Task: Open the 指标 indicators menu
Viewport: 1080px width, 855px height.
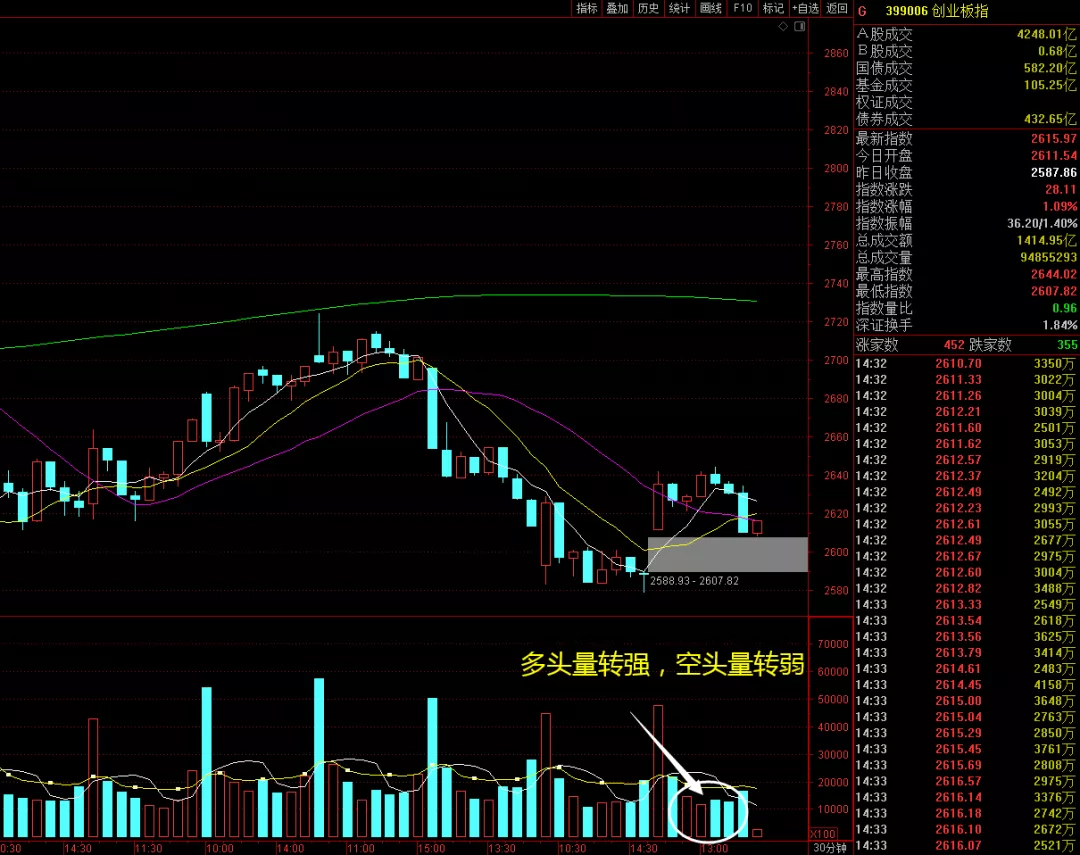Action: [x=586, y=8]
